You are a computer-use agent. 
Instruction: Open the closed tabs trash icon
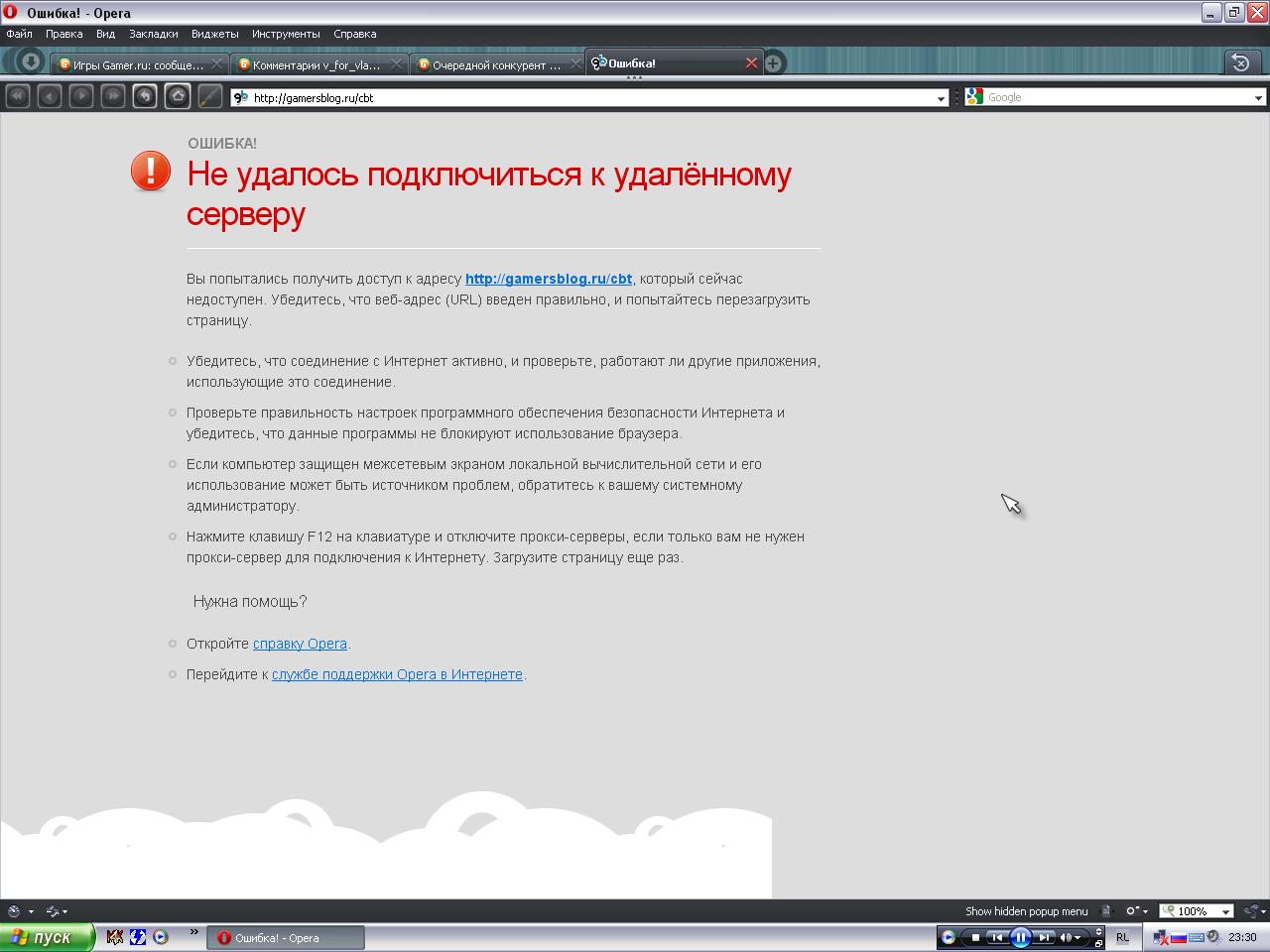1240,62
